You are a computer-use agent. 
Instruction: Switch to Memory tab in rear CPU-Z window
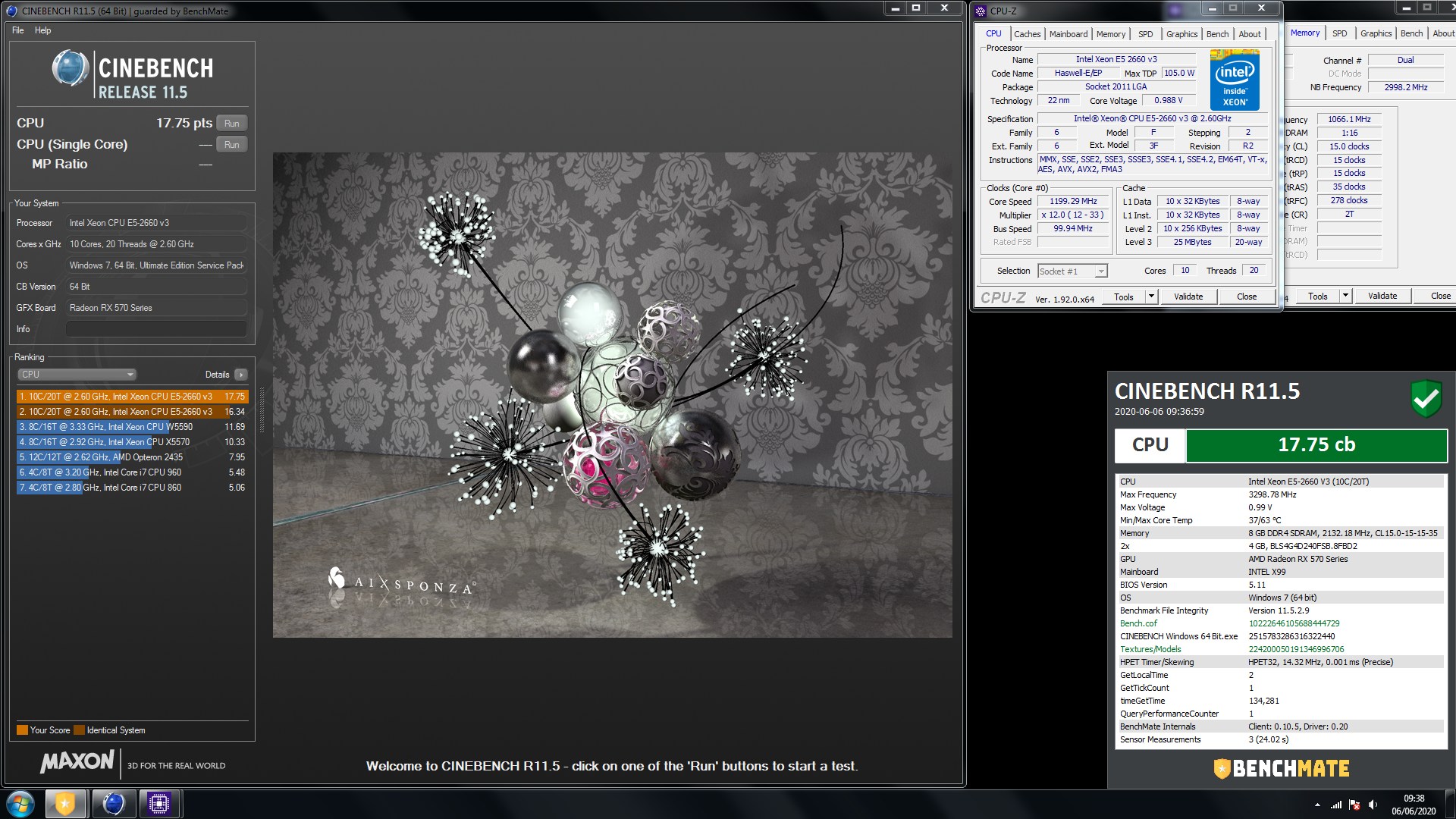(1305, 33)
